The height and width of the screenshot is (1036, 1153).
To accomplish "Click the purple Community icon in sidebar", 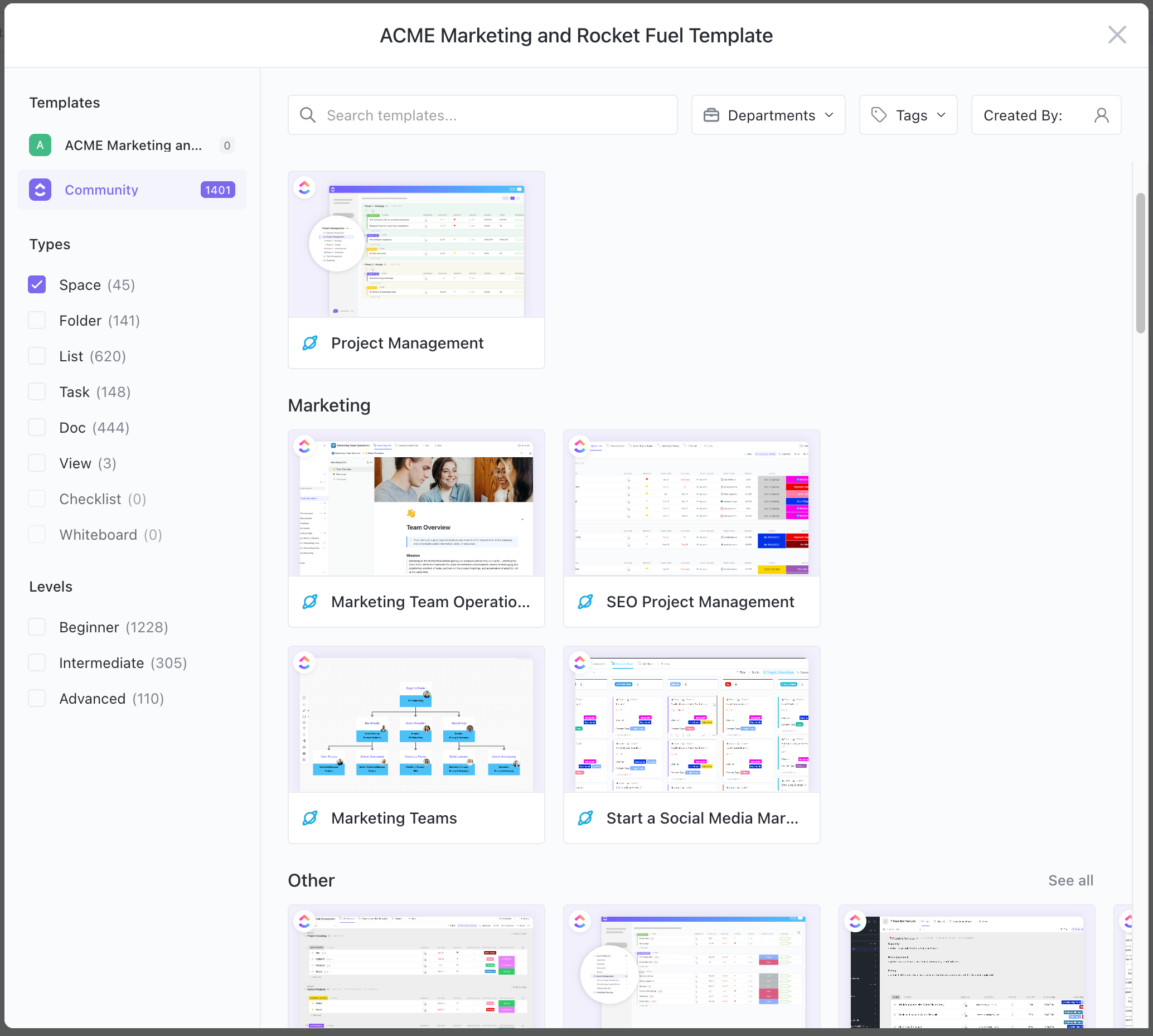I will point(40,190).
